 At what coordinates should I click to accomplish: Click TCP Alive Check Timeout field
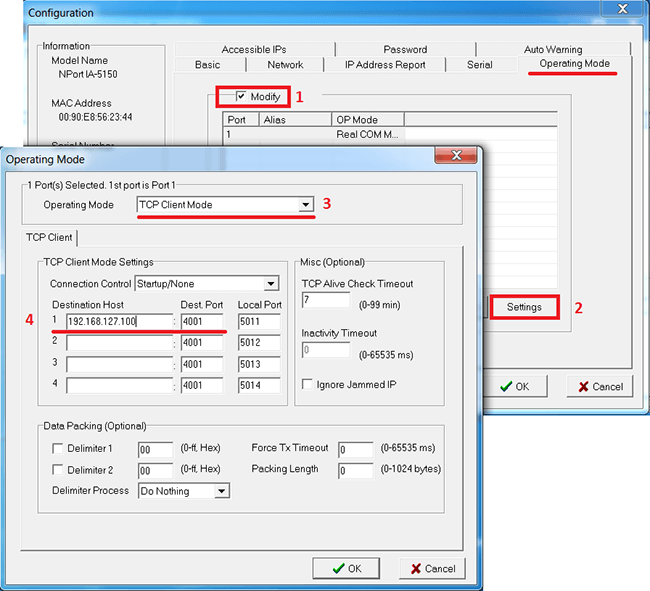(326, 300)
